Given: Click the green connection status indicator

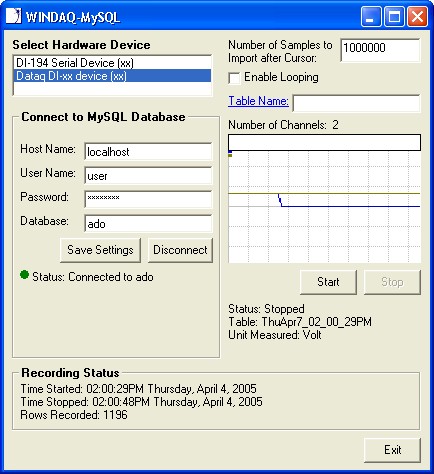Looking at the screenshot, I should click(x=24, y=275).
